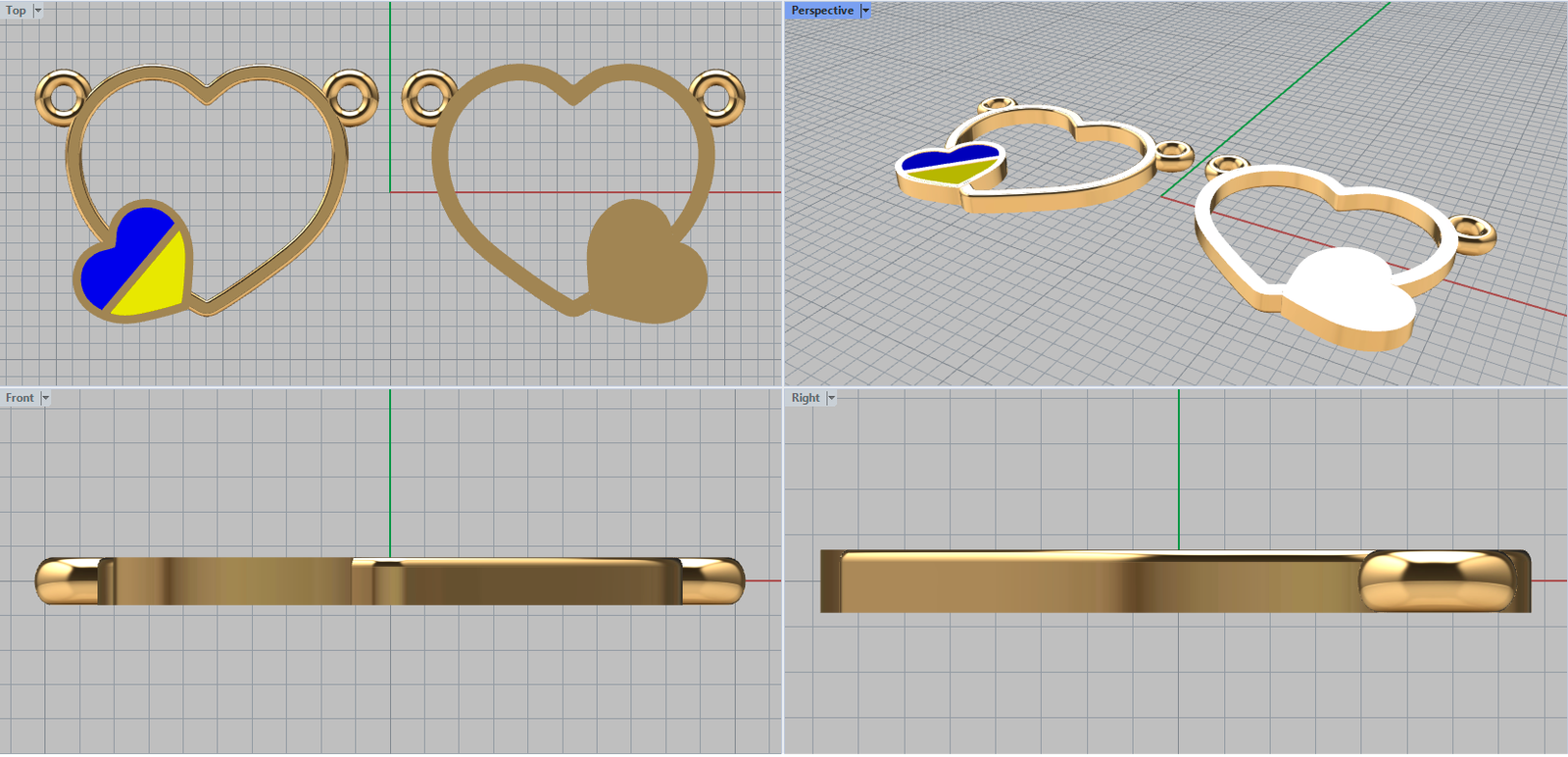Select the top-left jump ring of left pendant
The image size is (1568, 757).
pos(62,96)
